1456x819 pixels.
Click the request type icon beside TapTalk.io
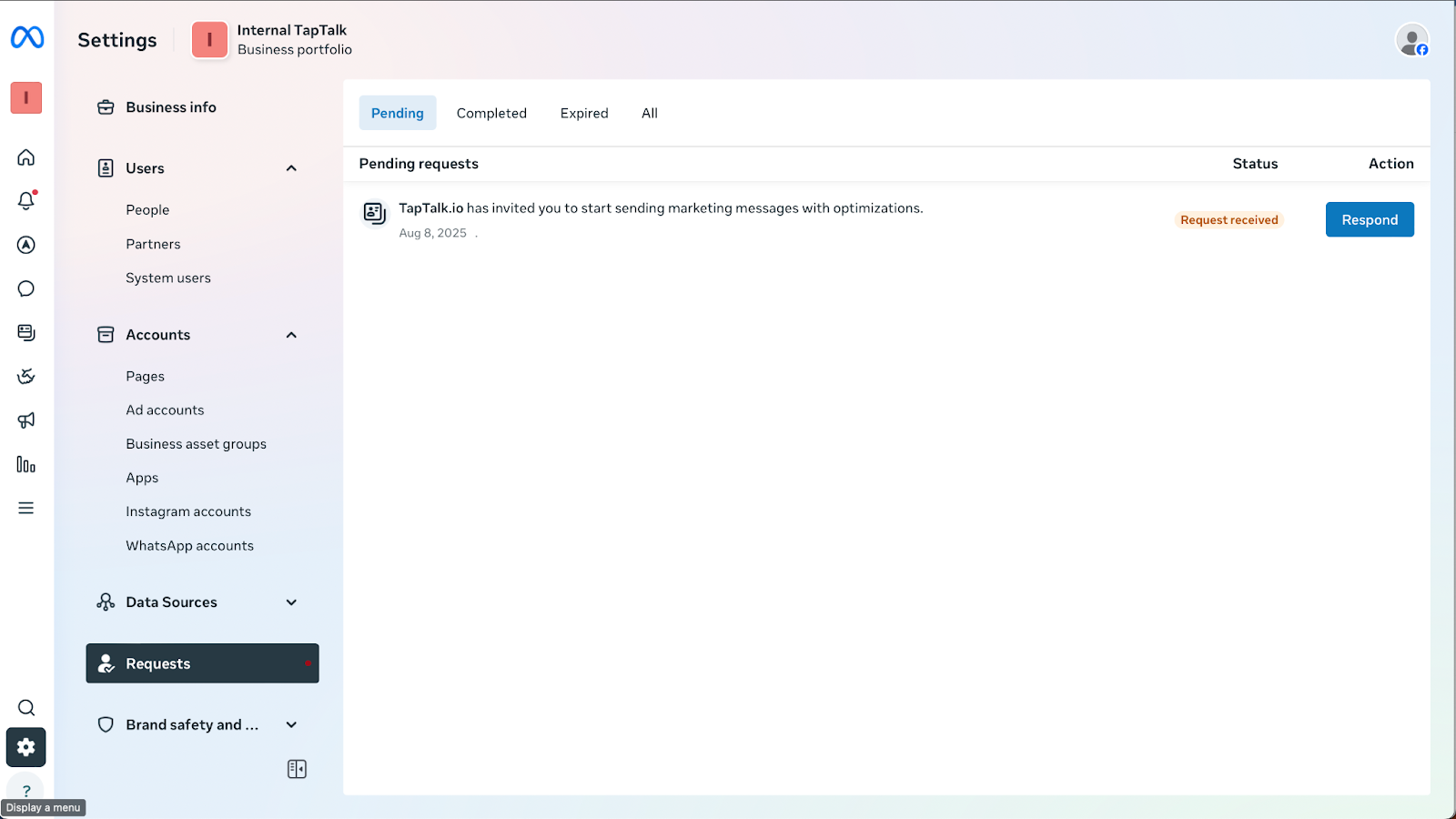[375, 213]
